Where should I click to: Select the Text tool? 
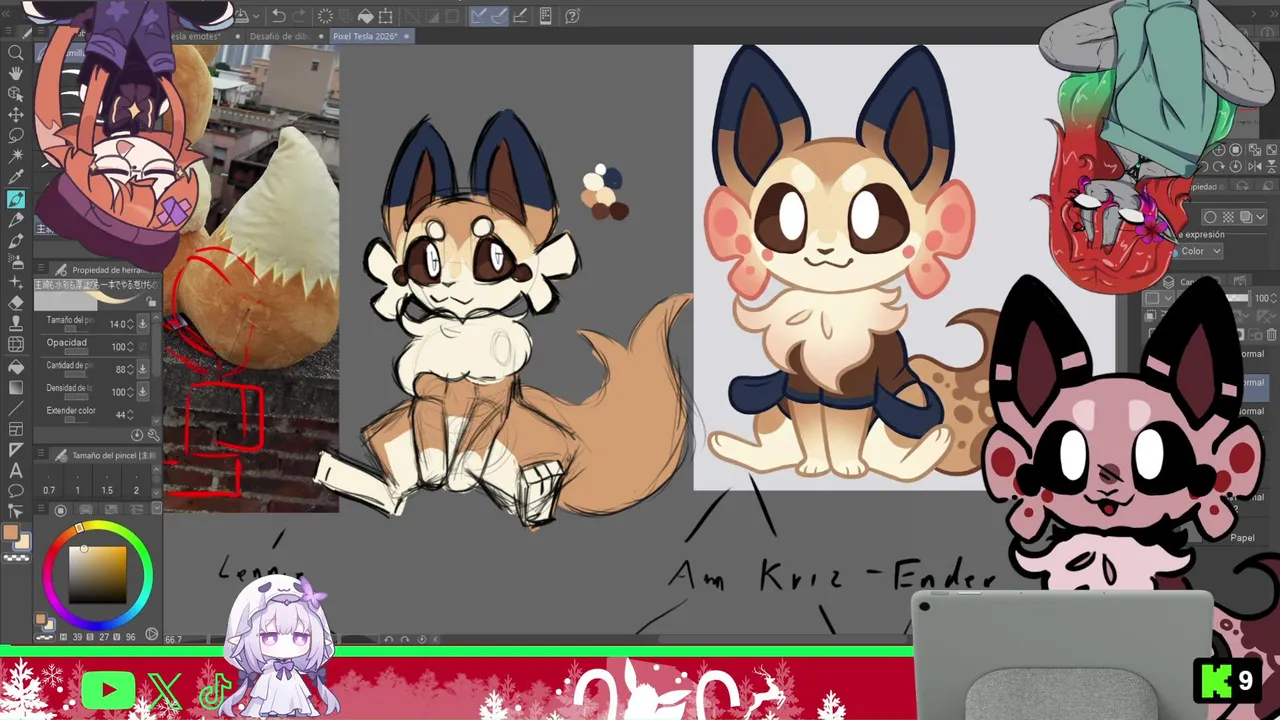pyautogui.click(x=16, y=470)
